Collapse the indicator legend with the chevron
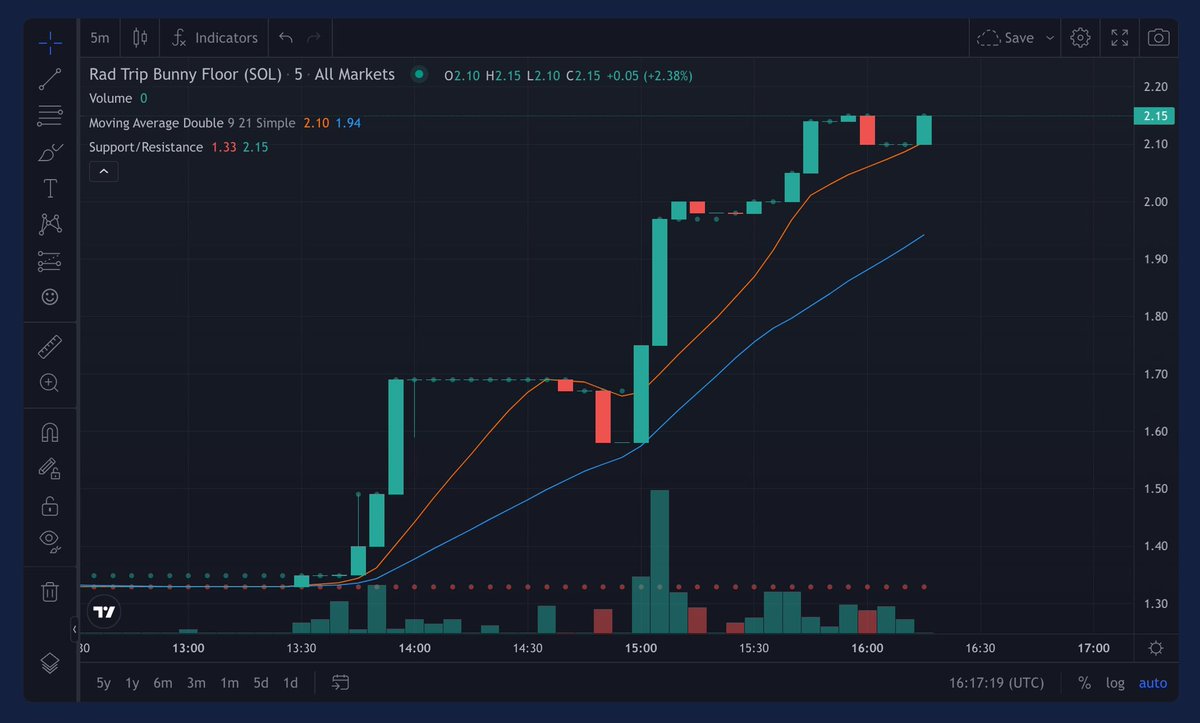The width and height of the screenshot is (1200, 723). pyautogui.click(x=103, y=171)
